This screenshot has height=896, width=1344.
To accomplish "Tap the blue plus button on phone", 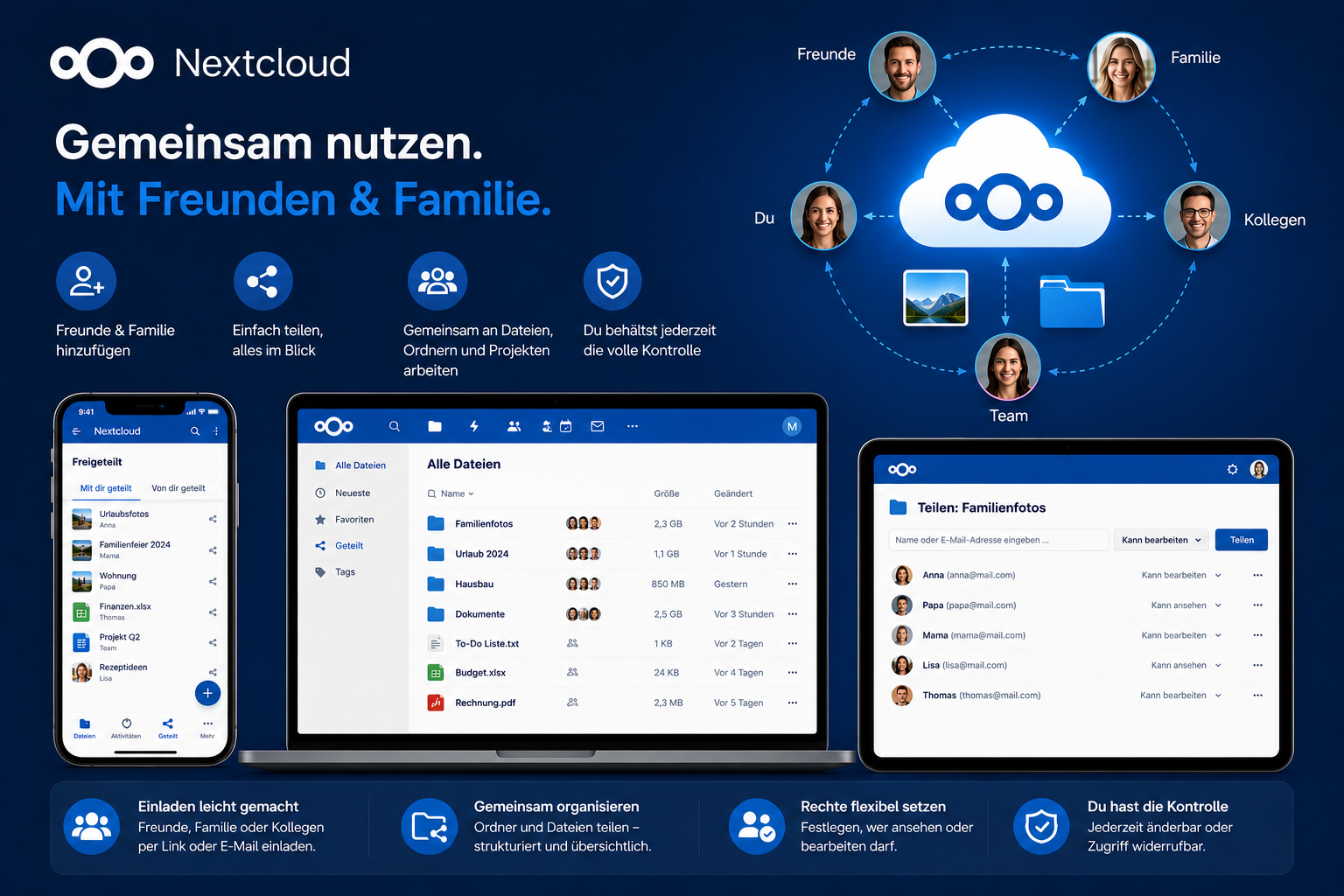I will [x=207, y=693].
